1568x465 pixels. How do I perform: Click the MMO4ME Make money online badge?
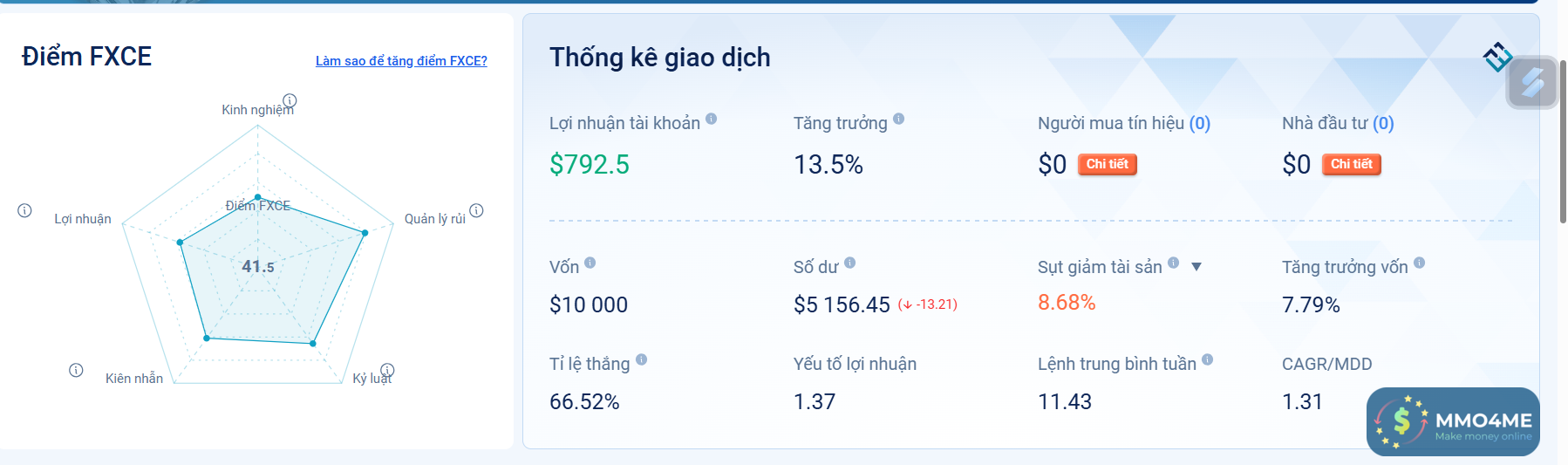coord(1453,422)
